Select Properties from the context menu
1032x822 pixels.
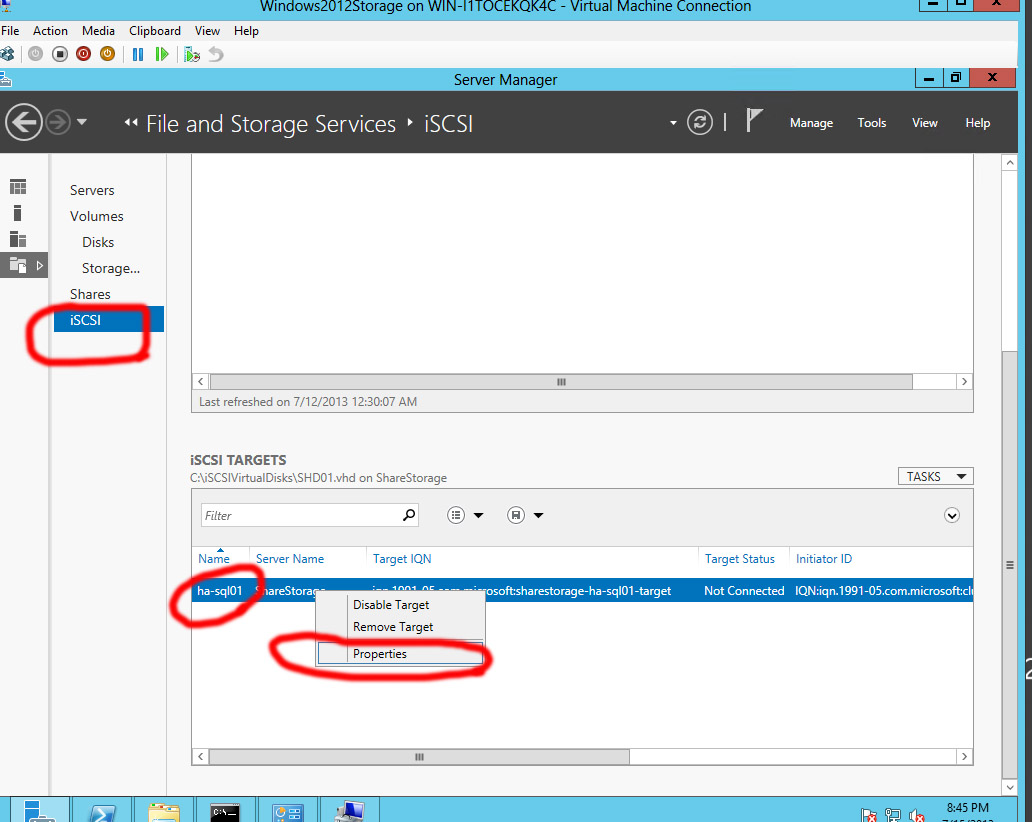pos(379,653)
